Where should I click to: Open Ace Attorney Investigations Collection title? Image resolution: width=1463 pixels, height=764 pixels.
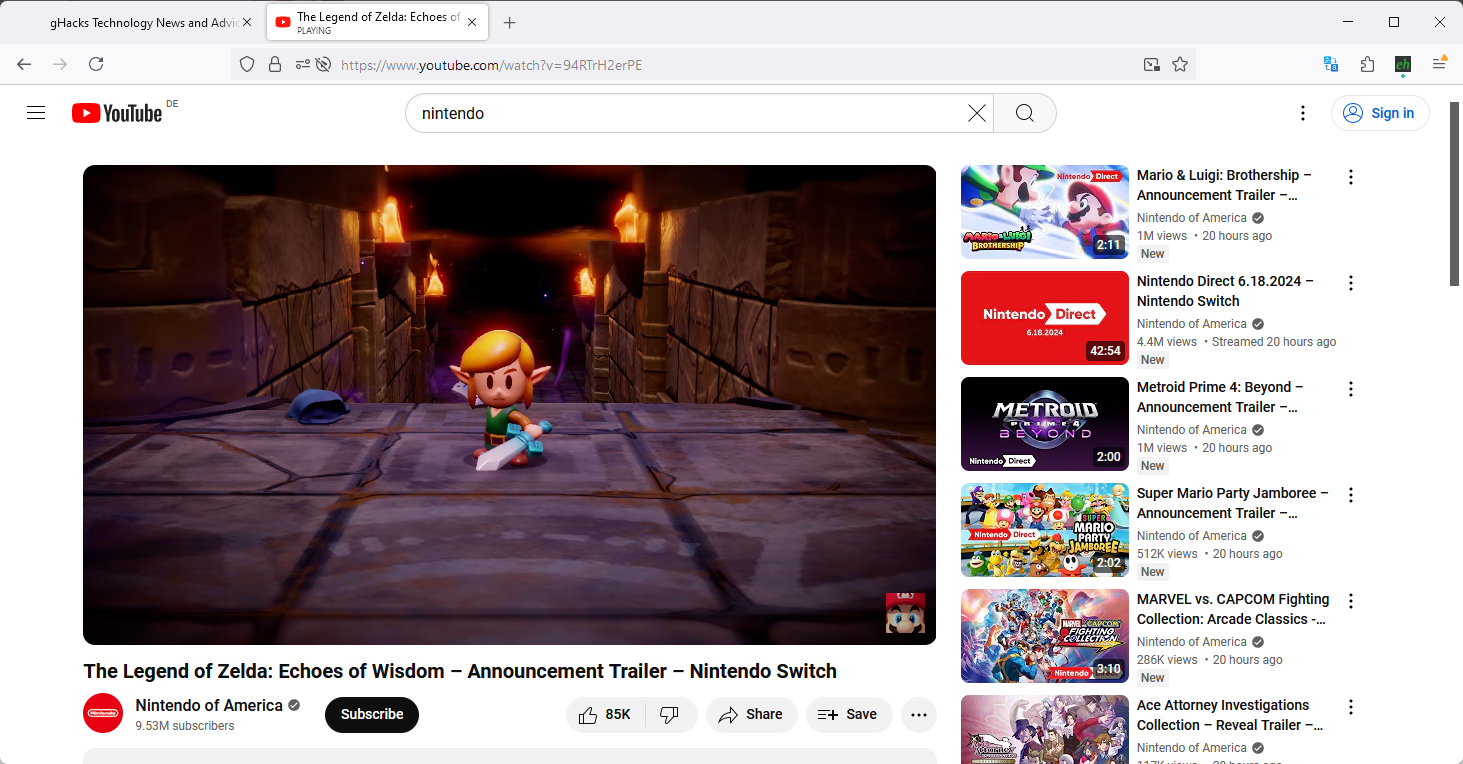pos(1230,715)
